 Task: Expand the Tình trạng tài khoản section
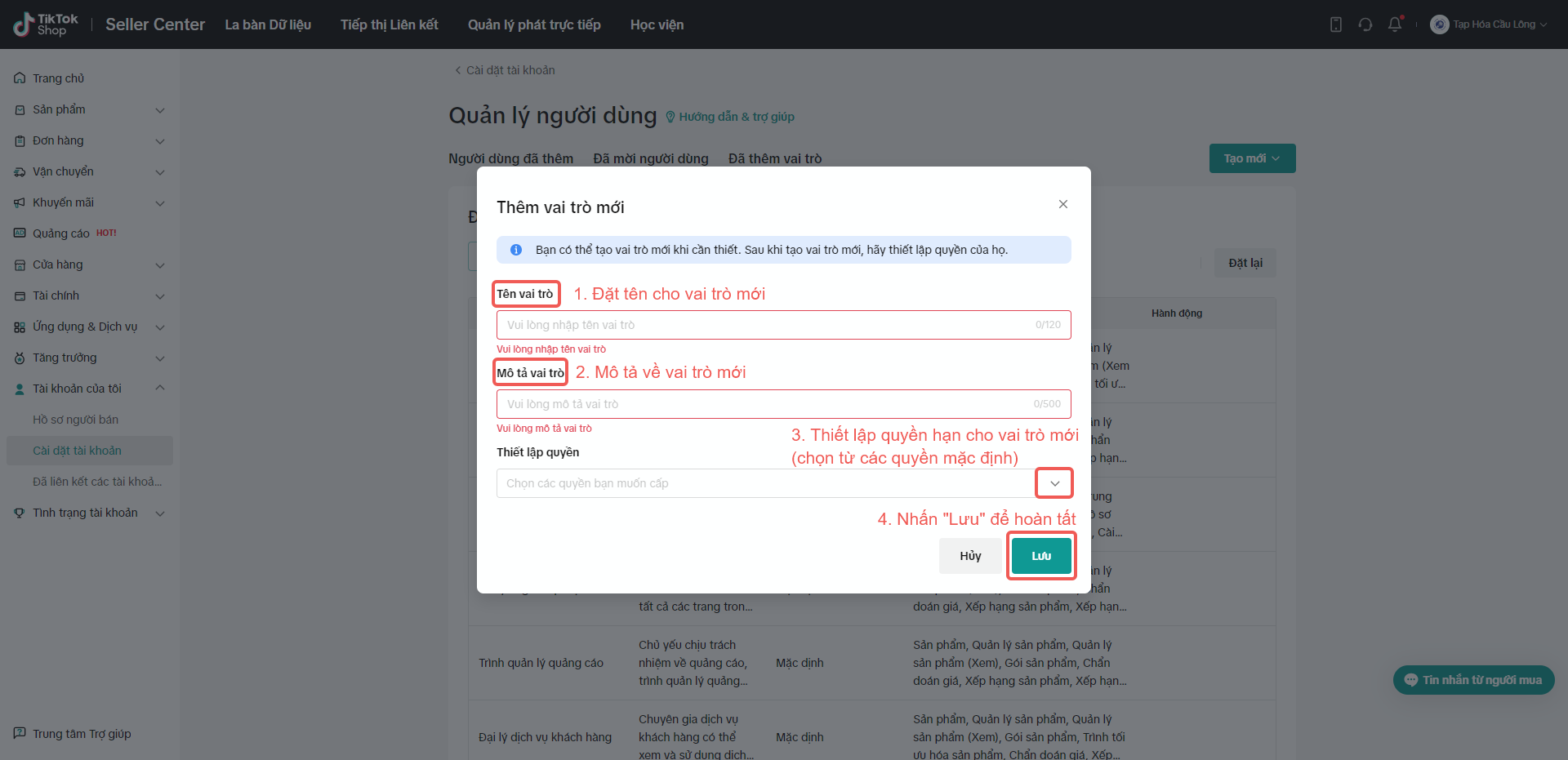[x=160, y=513]
